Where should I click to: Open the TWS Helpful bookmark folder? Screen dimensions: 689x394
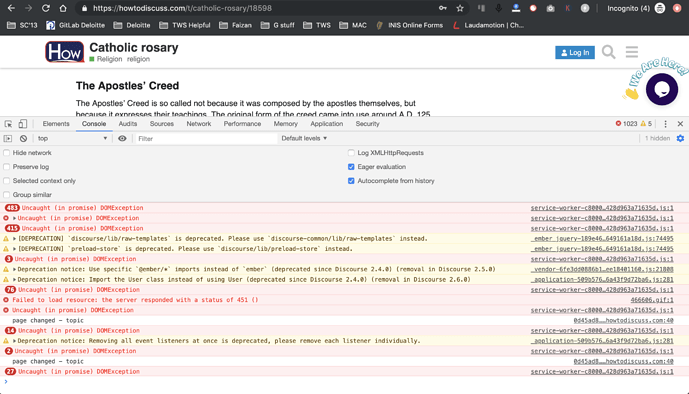(x=185, y=25)
